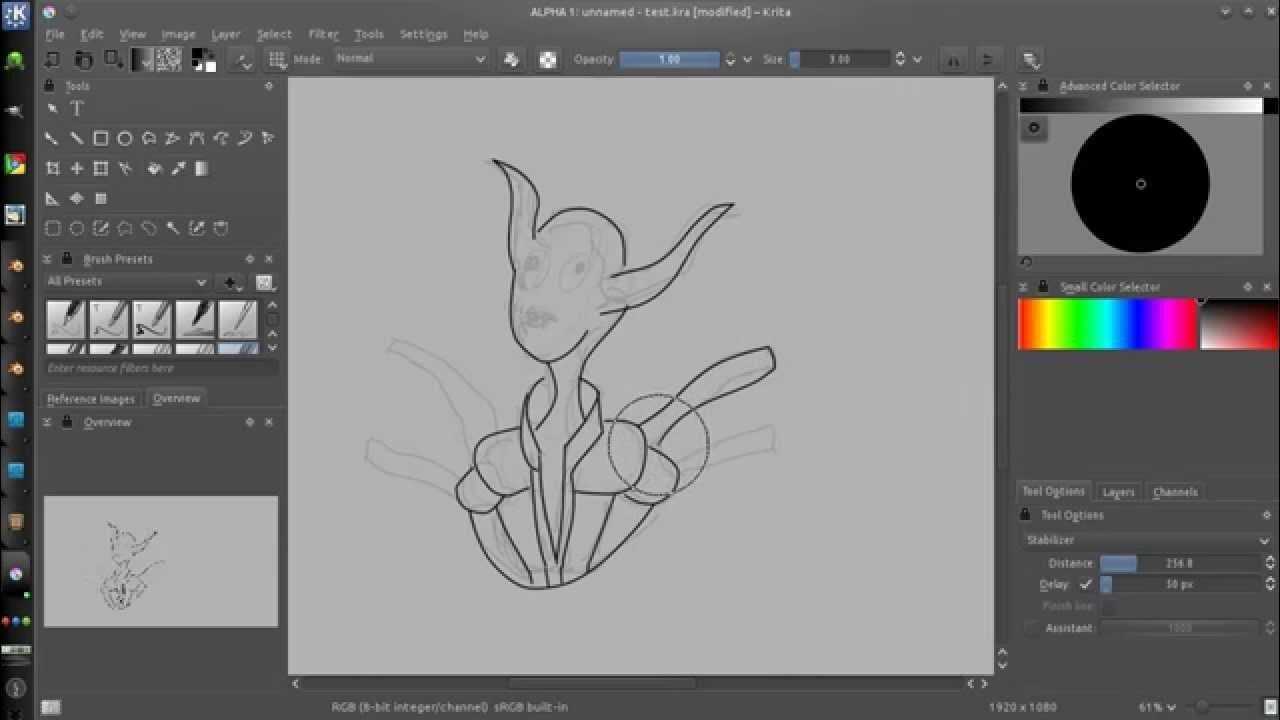Screen dimensions: 1280x720
Task: Open the blending Mode dropdown
Action: 410,59
